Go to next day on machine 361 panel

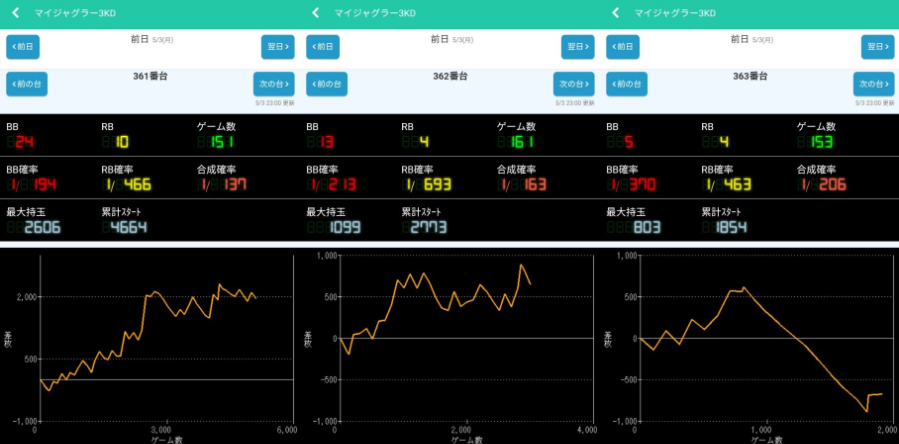pyautogui.click(x=277, y=47)
